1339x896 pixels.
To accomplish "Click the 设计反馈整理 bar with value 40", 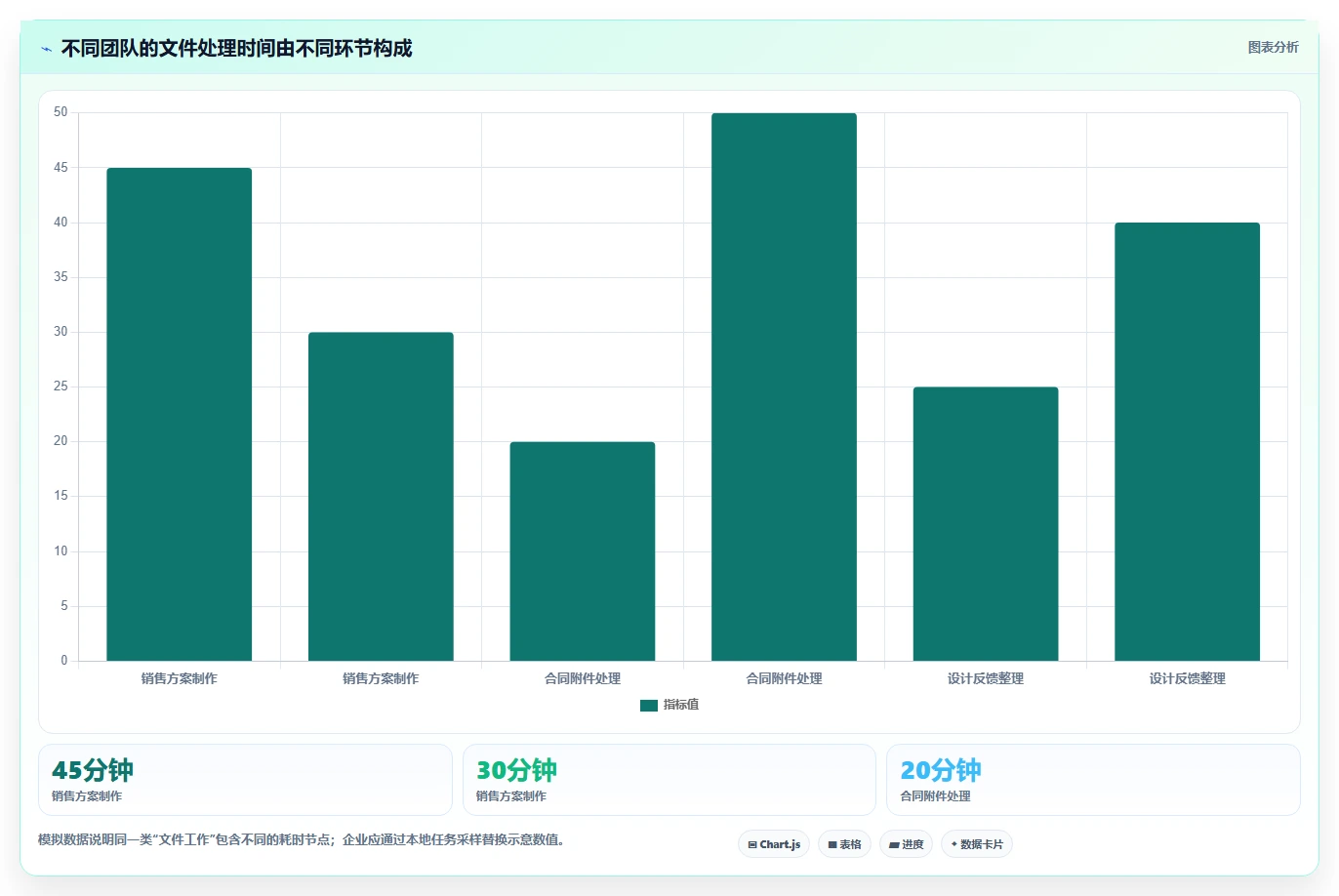I will pyautogui.click(x=1187, y=442).
